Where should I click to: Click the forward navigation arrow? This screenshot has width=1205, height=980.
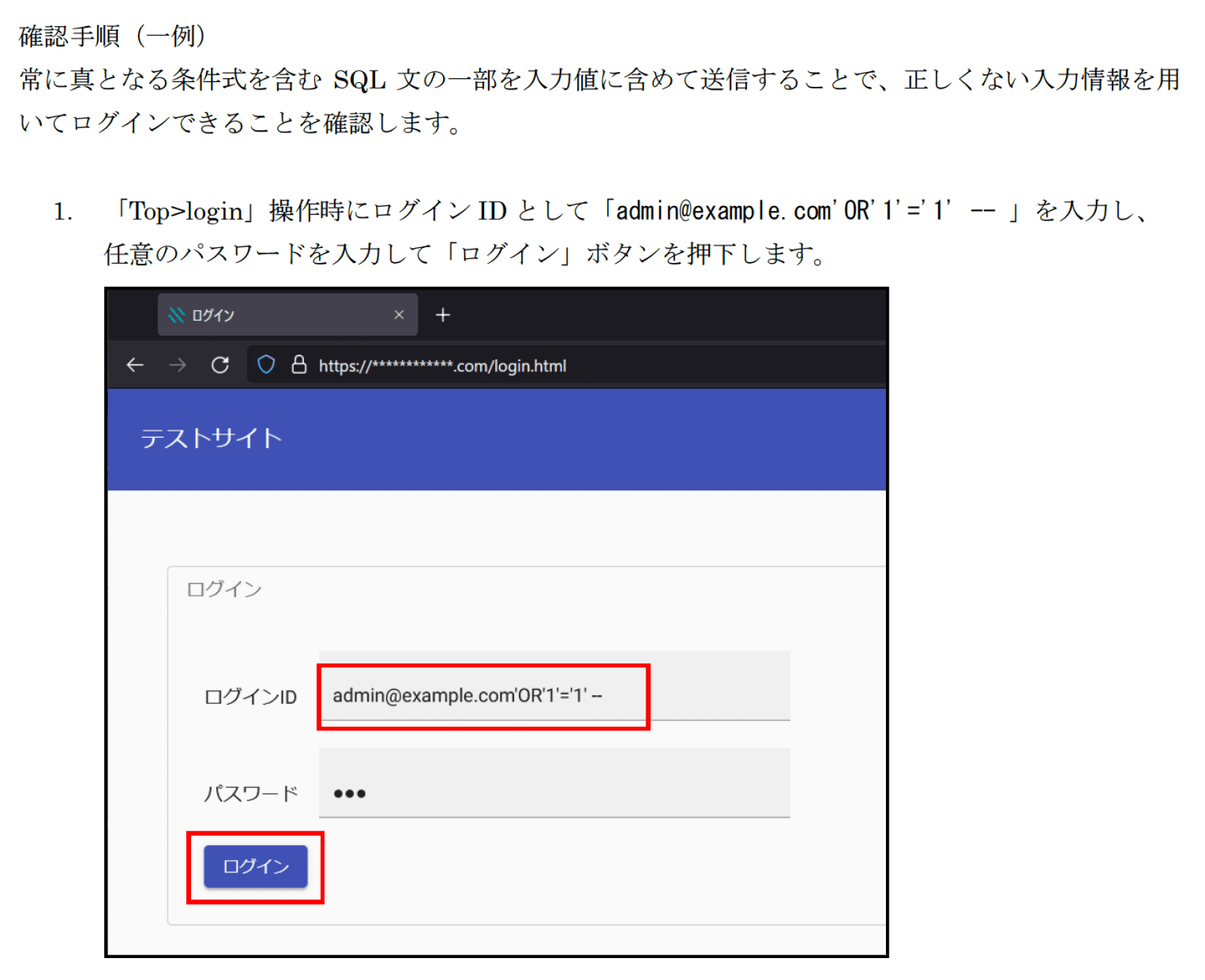pos(177,365)
